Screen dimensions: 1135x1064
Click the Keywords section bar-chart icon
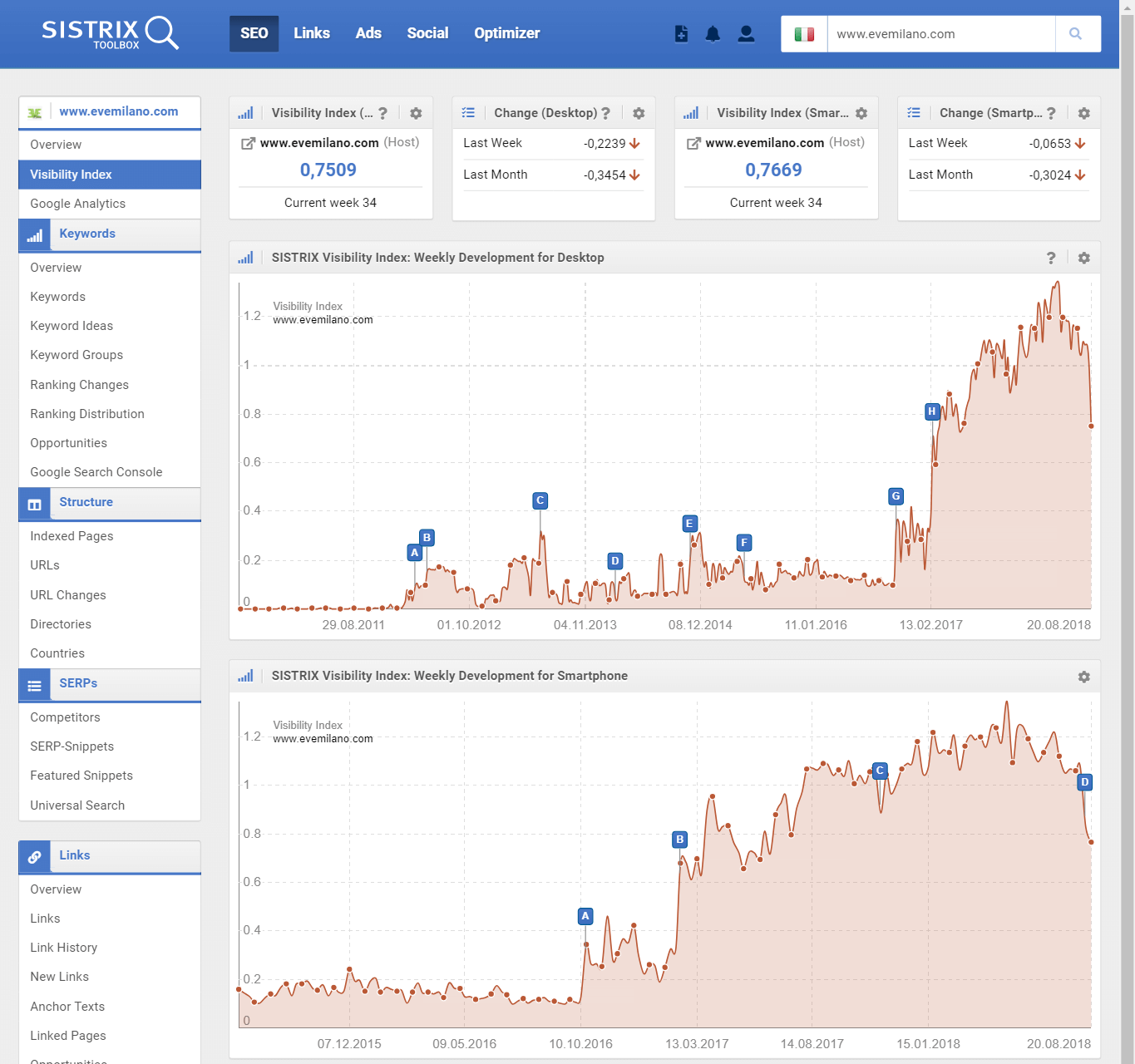point(34,236)
